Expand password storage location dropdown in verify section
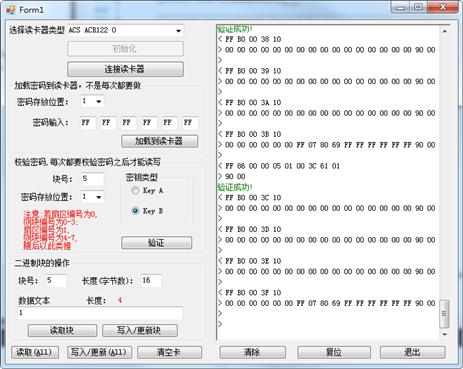The image size is (463, 369). pos(92,197)
